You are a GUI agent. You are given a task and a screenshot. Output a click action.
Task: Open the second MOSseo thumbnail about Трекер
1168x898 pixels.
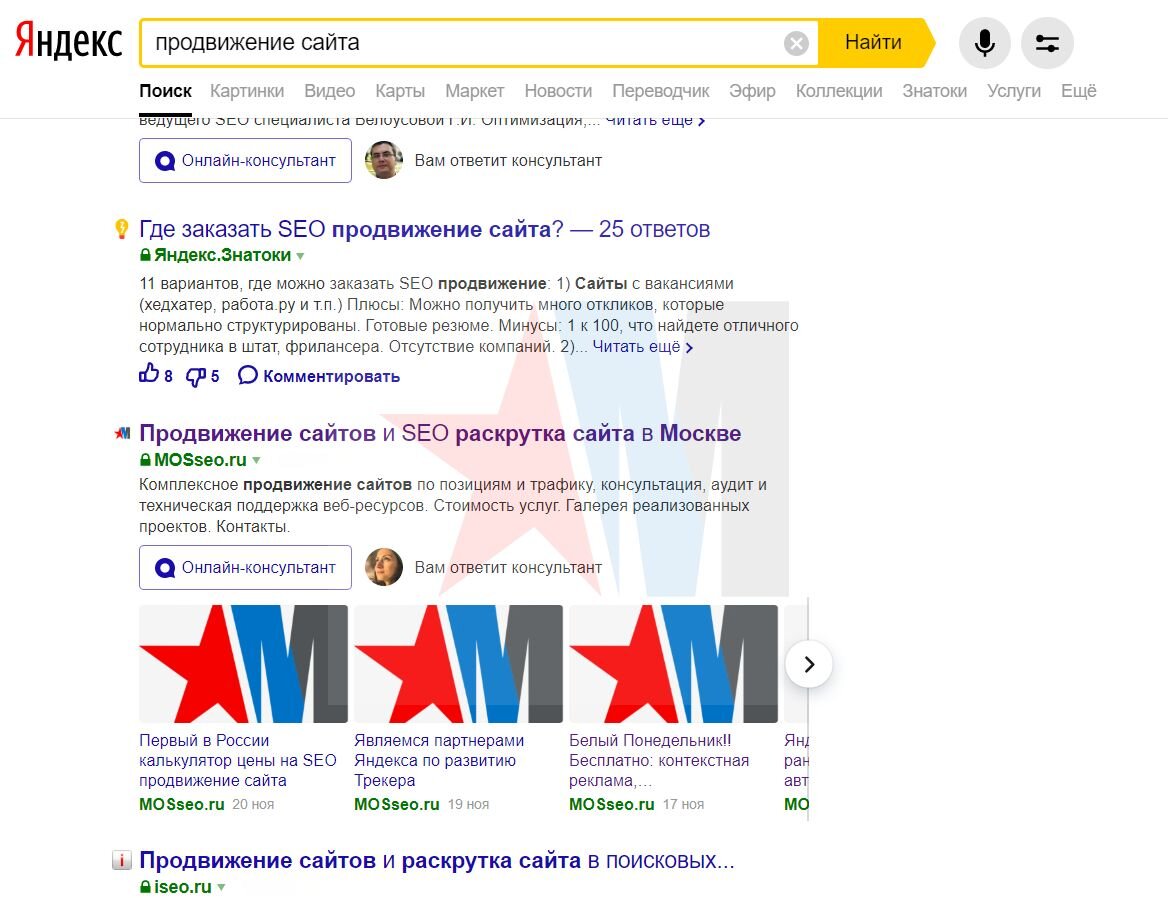[x=458, y=663]
